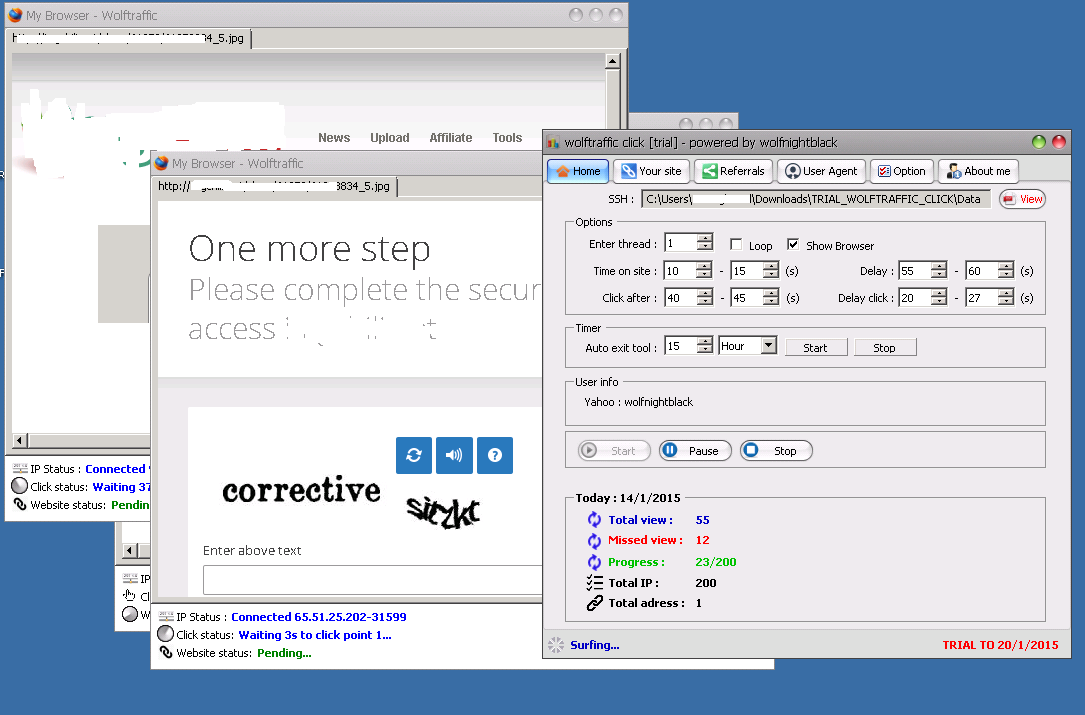
Task: Open the About me tab
Action: click(x=978, y=171)
